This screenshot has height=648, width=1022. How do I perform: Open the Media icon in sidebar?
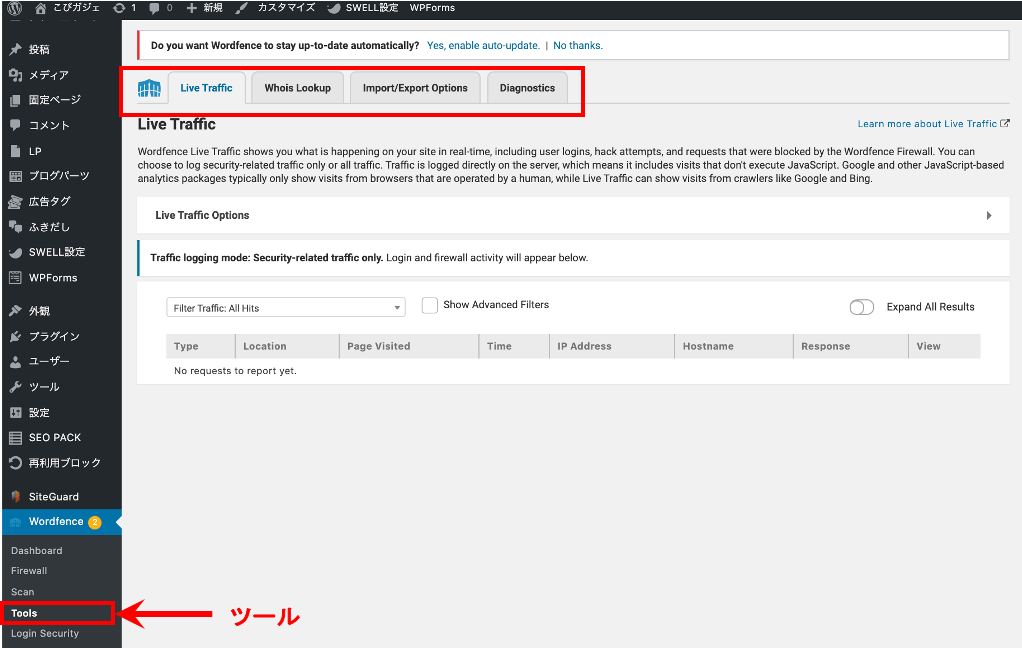tap(16, 75)
